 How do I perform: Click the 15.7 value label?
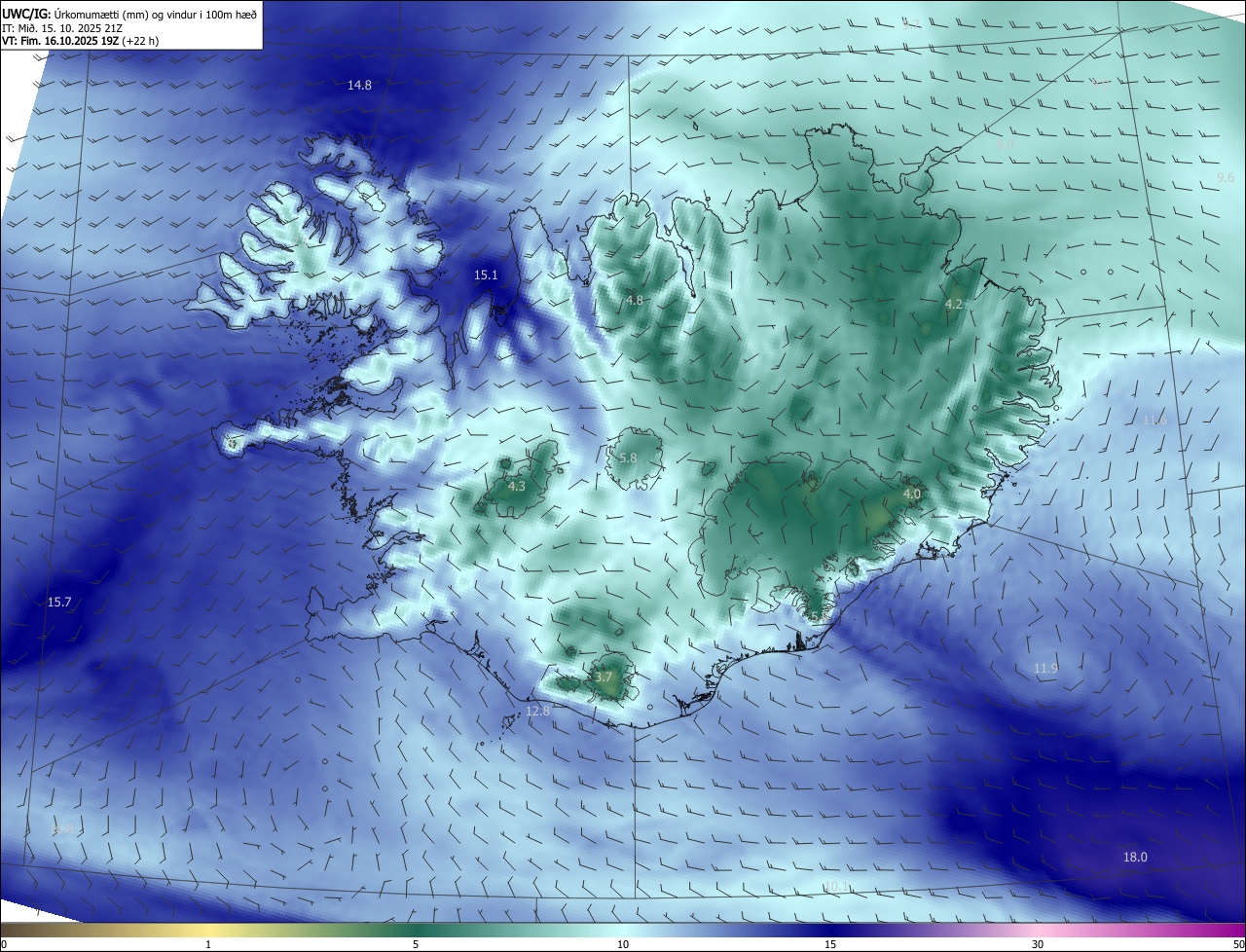pyautogui.click(x=59, y=603)
